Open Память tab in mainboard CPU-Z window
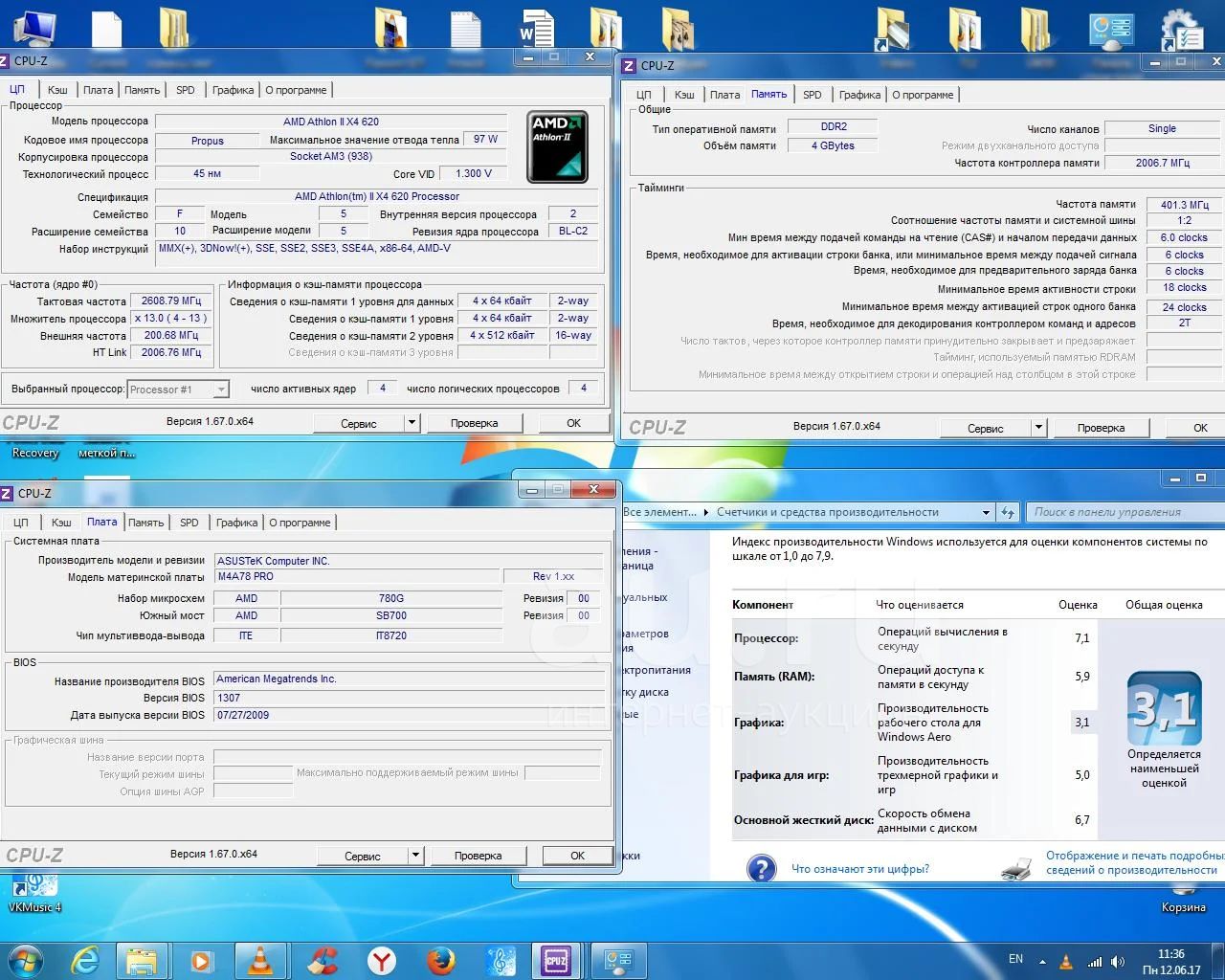 [145, 523]
